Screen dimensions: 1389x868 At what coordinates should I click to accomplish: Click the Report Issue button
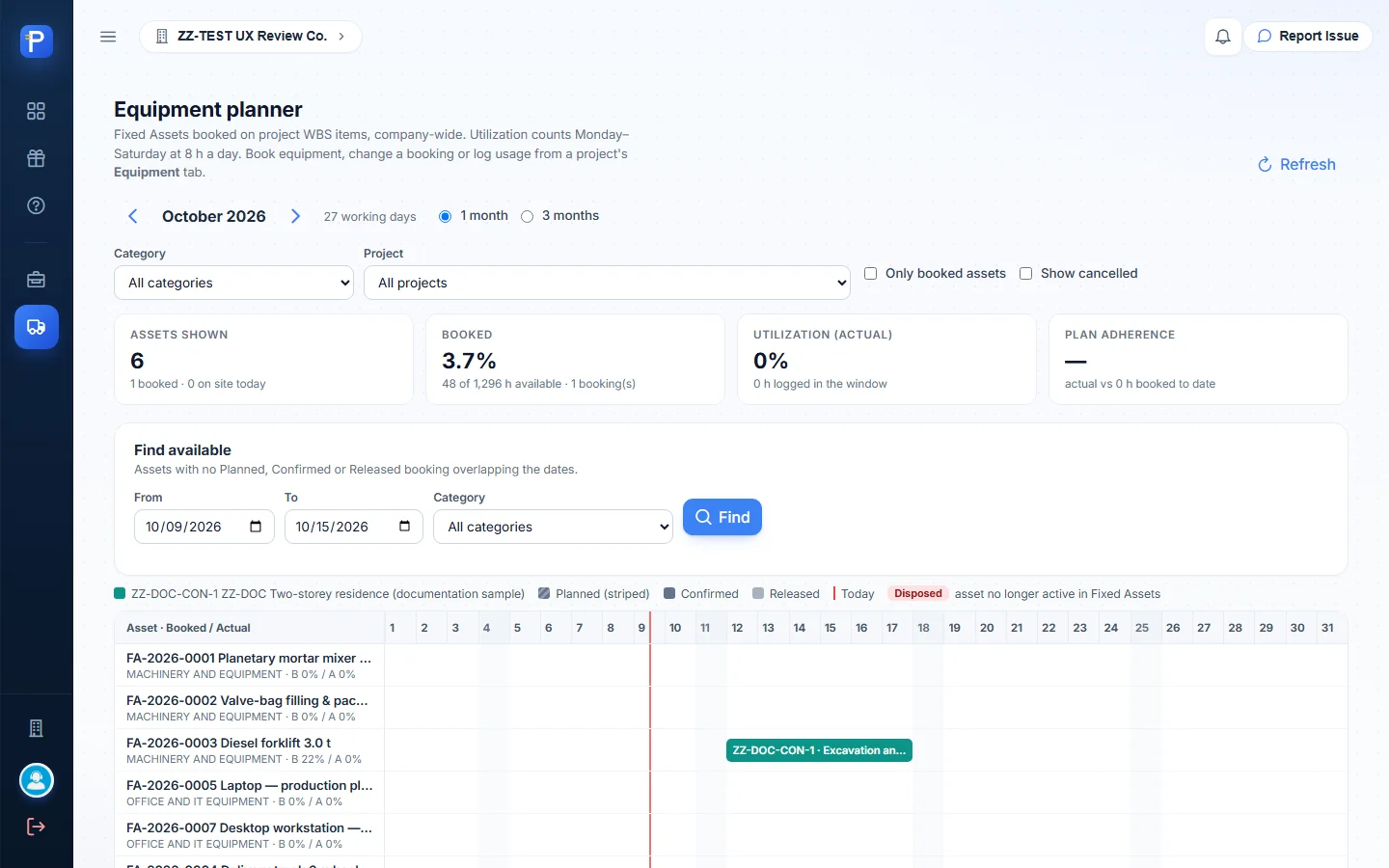pyautogui.click(x=1308, y=37)
